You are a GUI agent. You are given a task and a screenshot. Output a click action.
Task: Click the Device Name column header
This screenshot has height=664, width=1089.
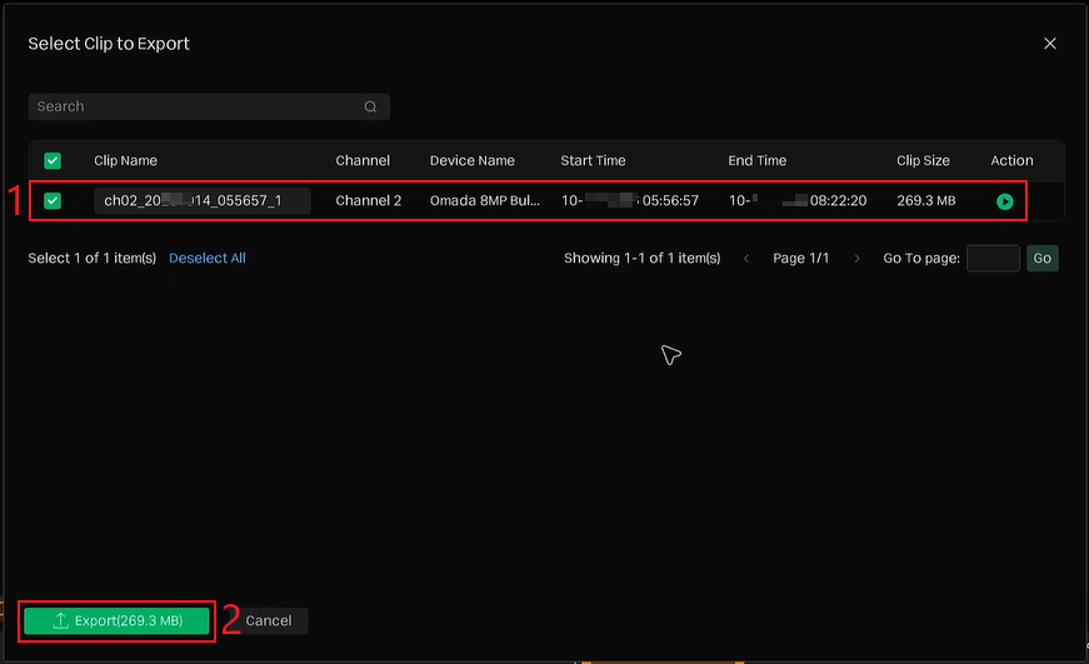point(472,161)
